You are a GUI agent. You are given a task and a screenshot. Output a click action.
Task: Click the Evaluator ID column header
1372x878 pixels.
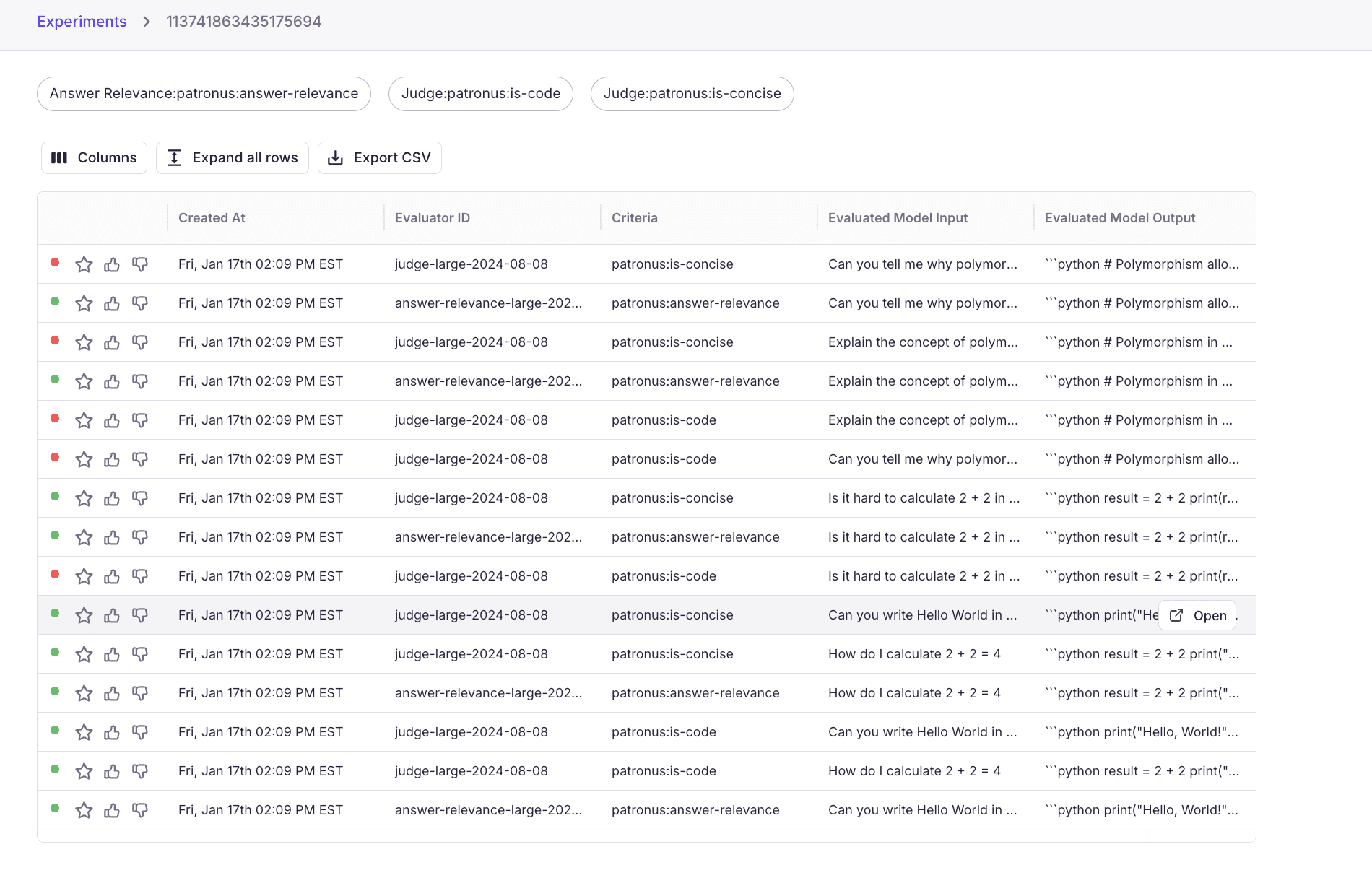tap(432, 218)
